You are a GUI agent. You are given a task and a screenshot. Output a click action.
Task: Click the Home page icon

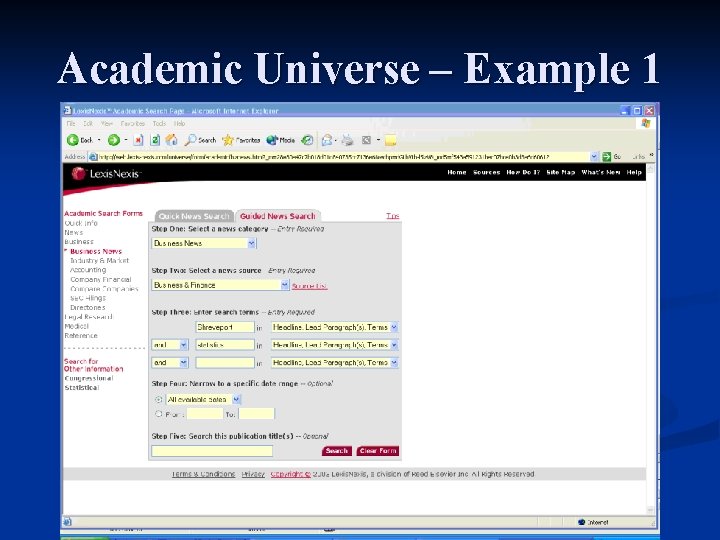point(172,140)
